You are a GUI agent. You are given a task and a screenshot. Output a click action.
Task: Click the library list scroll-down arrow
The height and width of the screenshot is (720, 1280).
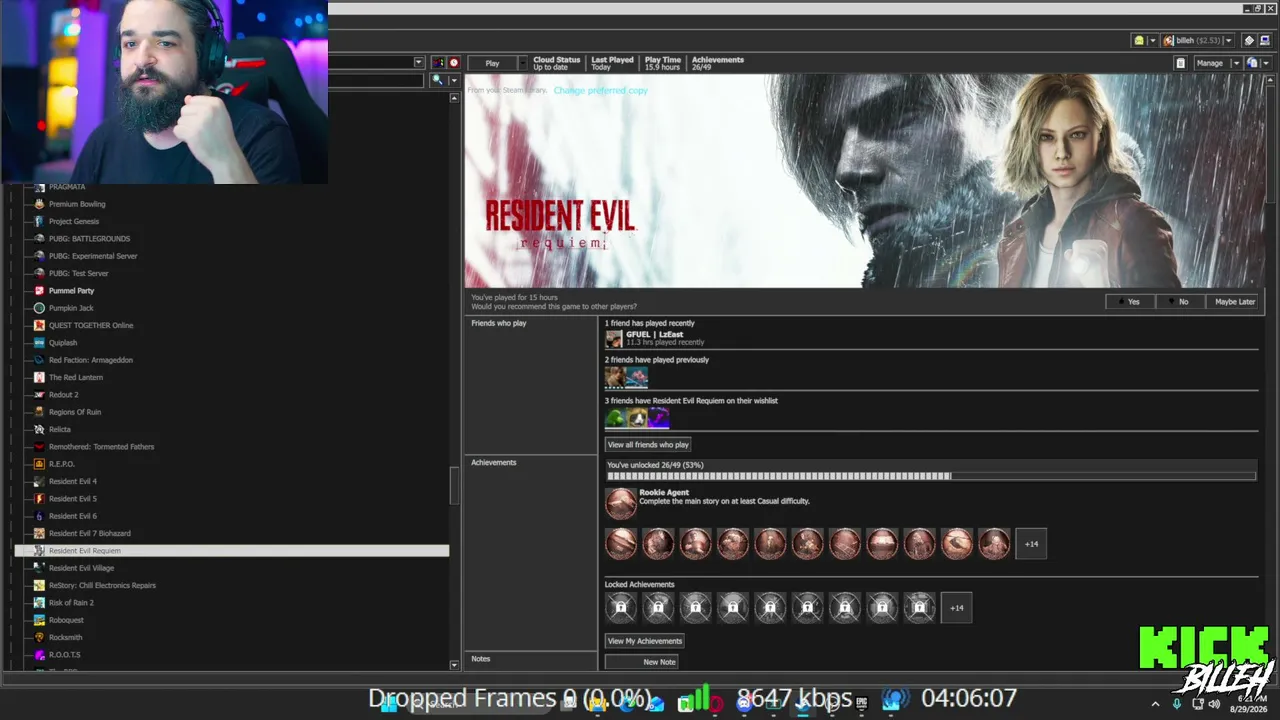454,664
